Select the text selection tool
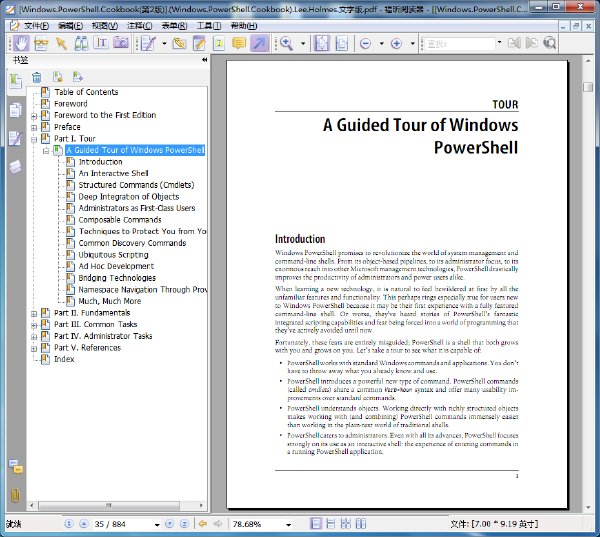Viewport: 600px width, 537px height. click(101, 43)
